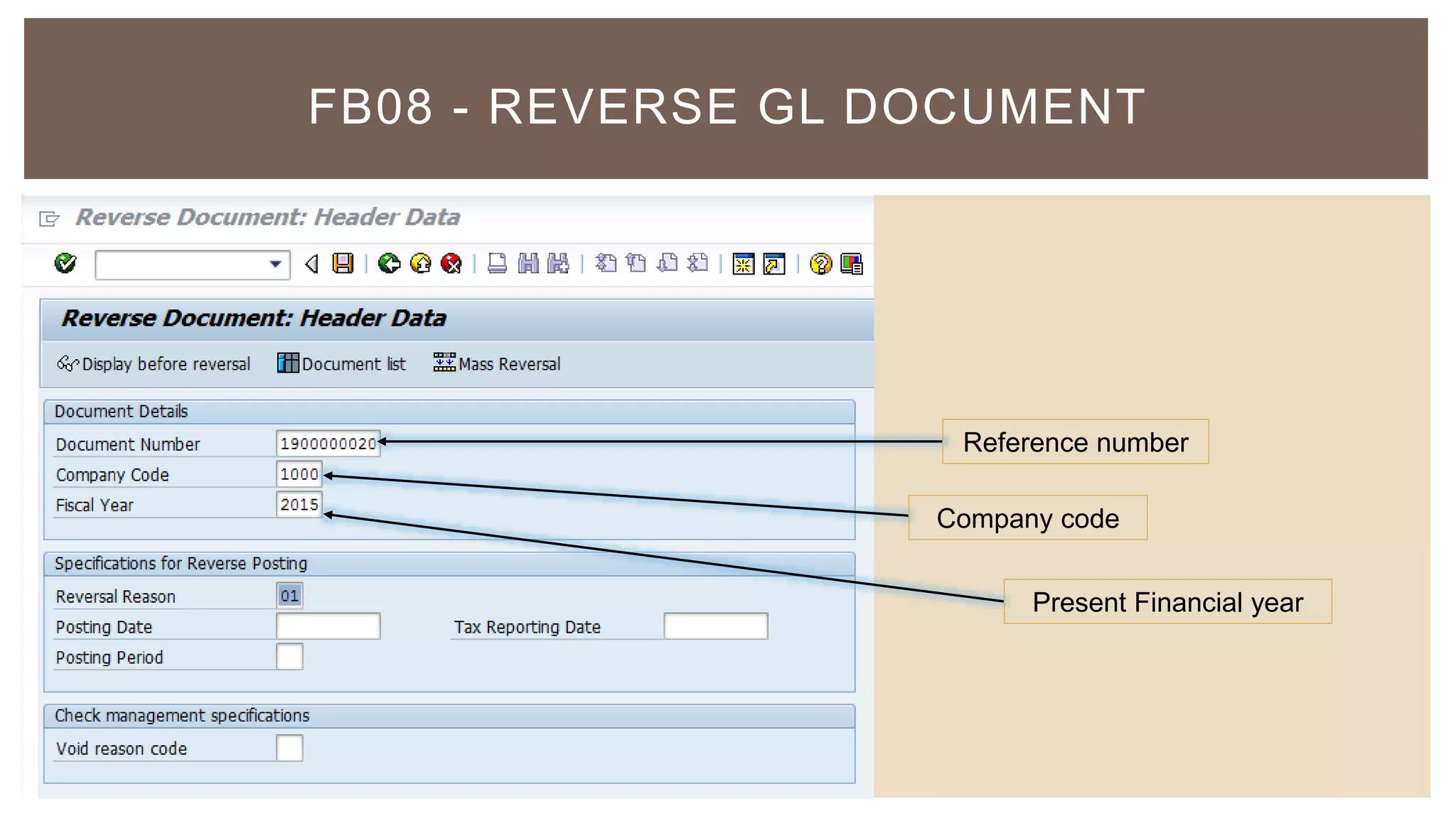Click the Fiscal Year field 2015

(299, 505)
